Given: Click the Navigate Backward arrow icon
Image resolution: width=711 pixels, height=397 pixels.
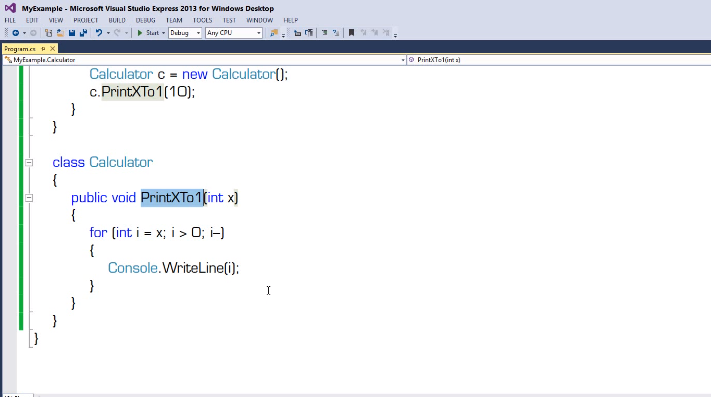Looking at the screenshot, I should (x=15, y=33).
